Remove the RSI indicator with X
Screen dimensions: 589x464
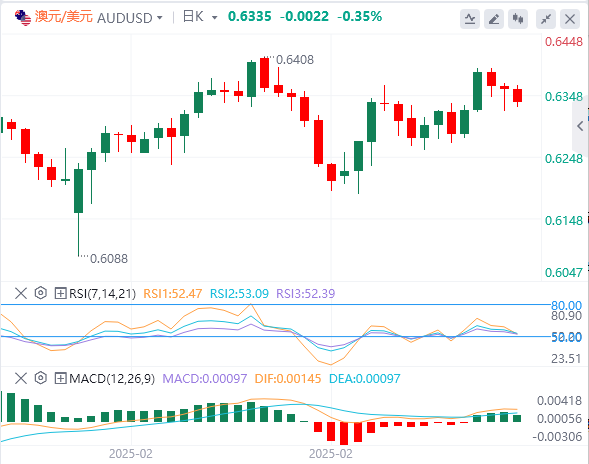point(21,293)
